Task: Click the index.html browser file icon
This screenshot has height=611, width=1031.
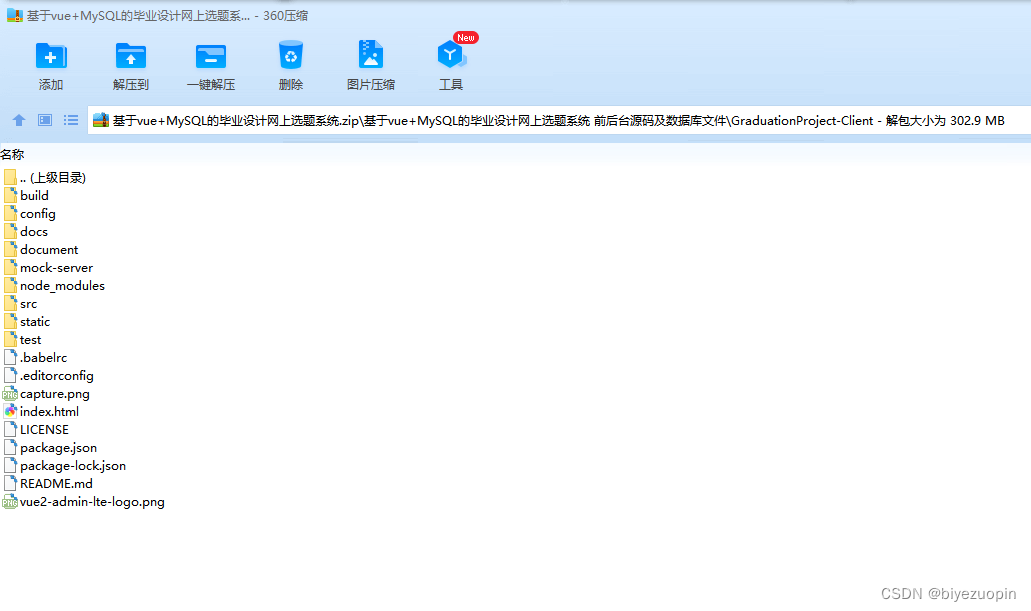Action: pos(10,412)
